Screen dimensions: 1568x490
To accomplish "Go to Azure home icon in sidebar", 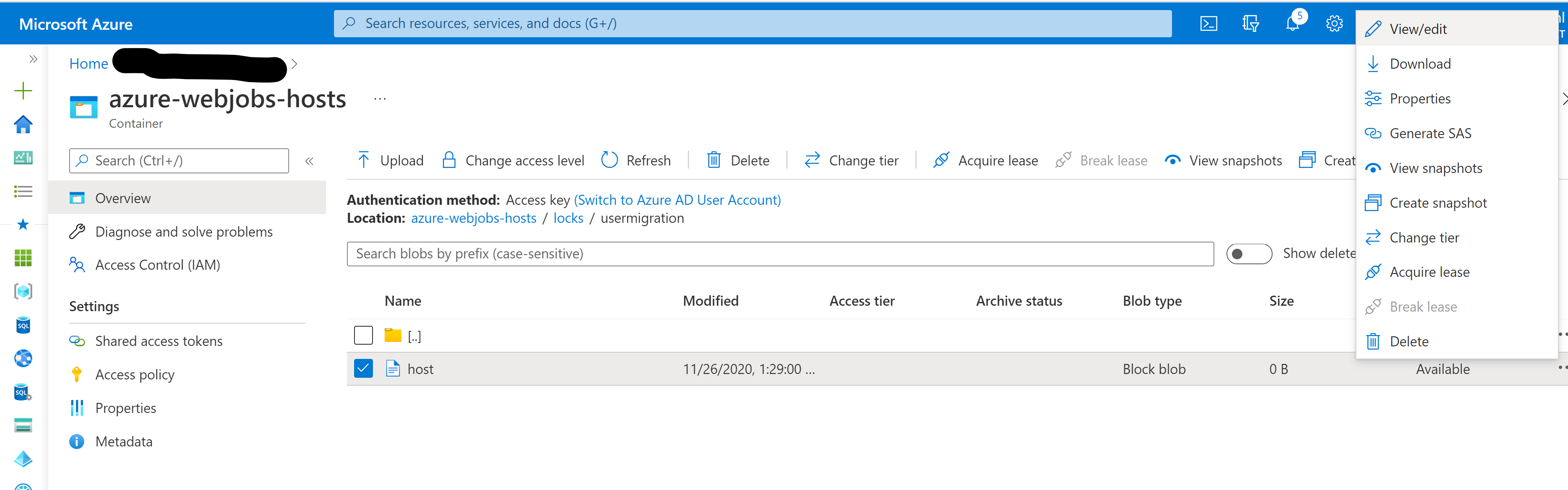I will point(23,124).
